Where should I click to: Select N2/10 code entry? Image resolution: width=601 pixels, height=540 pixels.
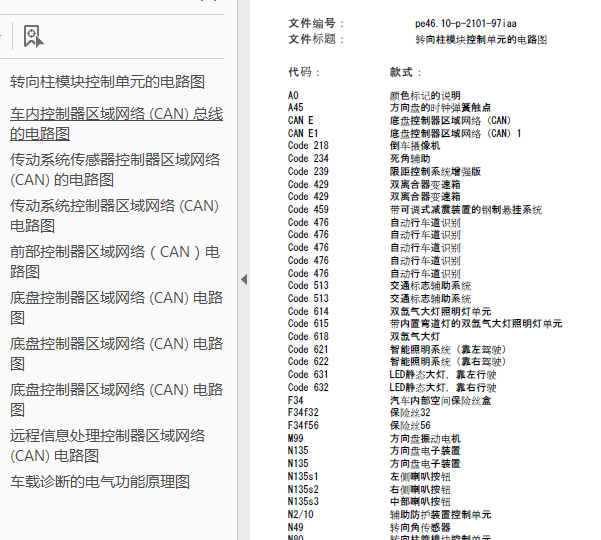300,514
